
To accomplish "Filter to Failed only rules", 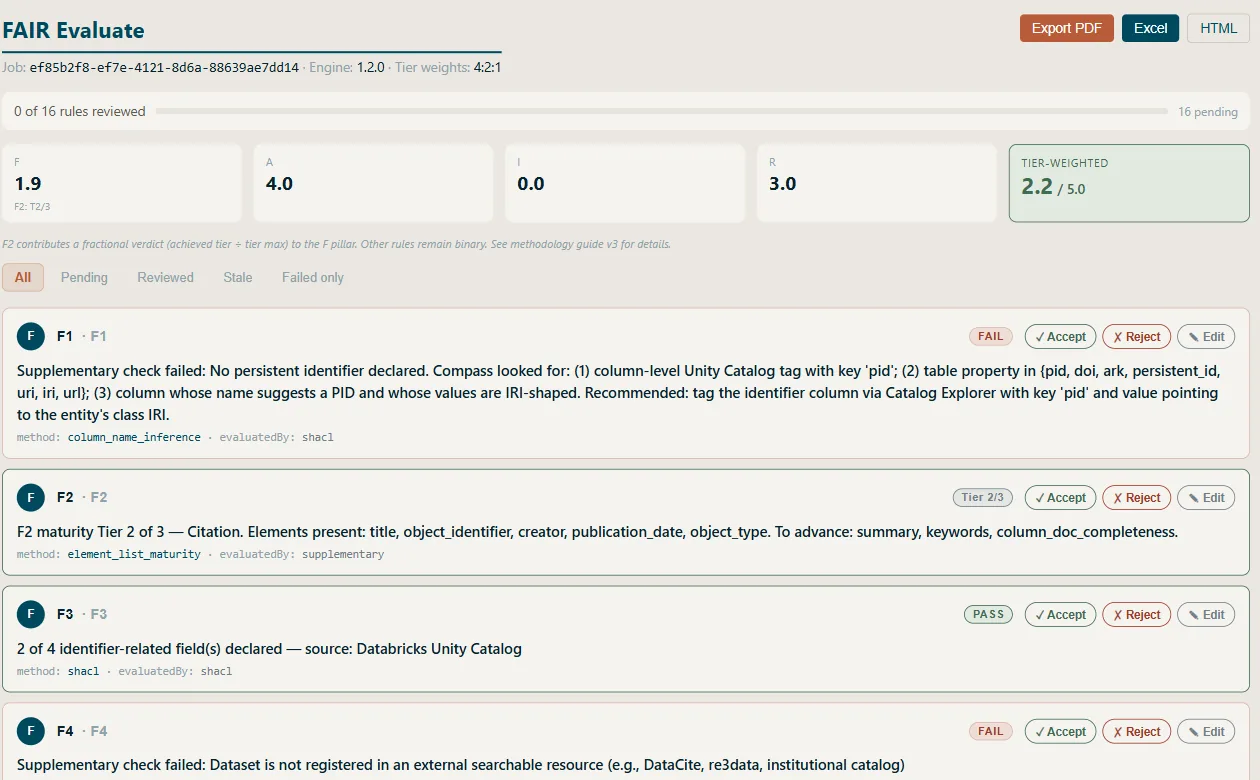I will click(x=313, y=277).
